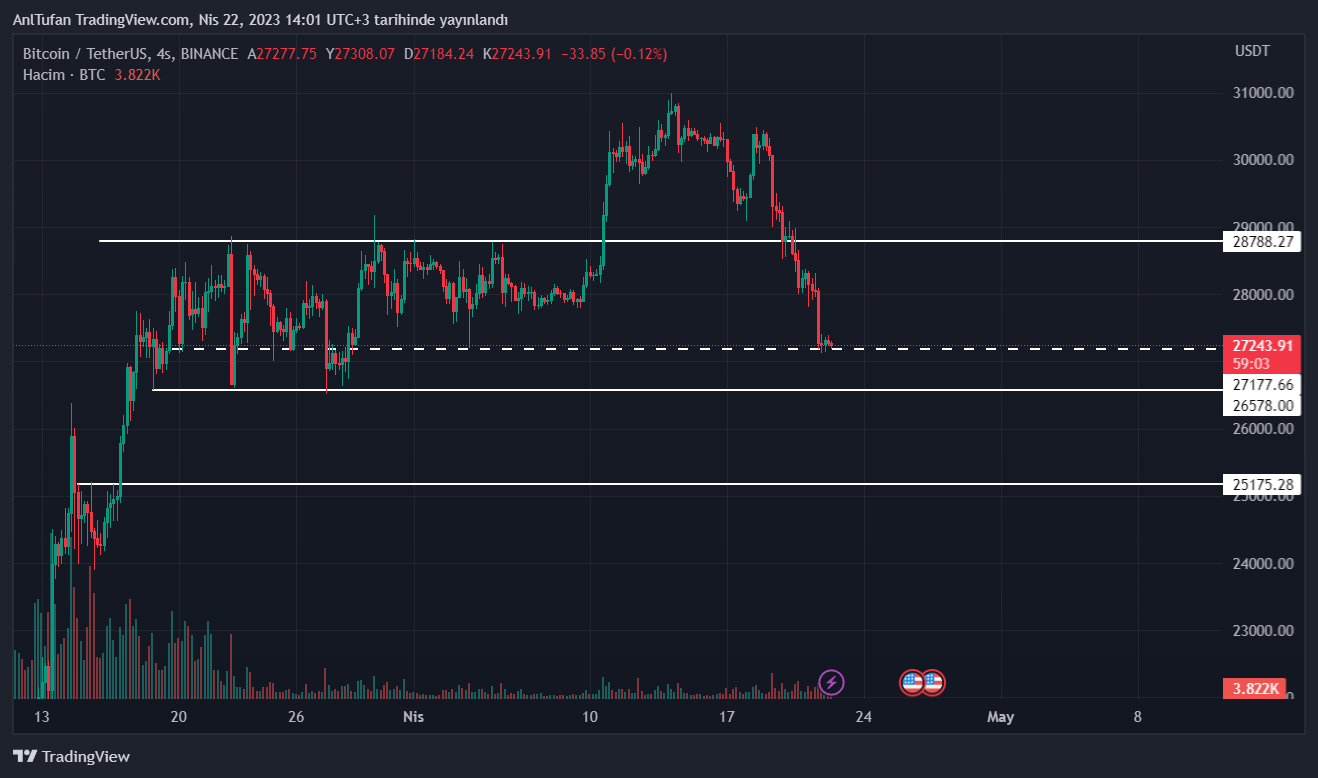Click the right US flag economic event icon
Viewport: 1318px width, 778px height.
pos(933,683)
